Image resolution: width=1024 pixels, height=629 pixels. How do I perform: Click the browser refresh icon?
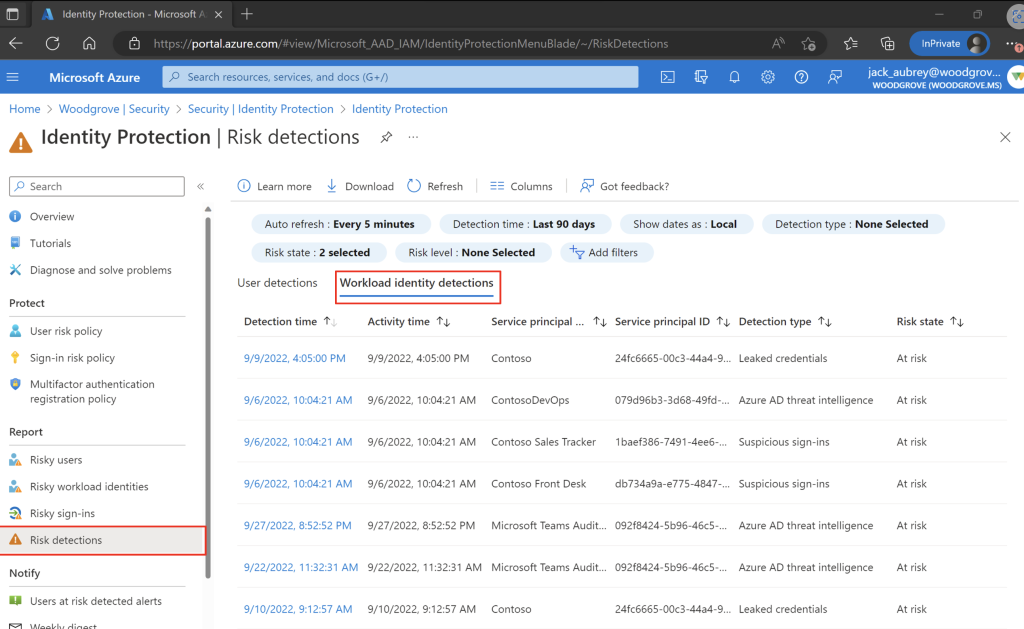pyautogui.click(x=53, y=44)
